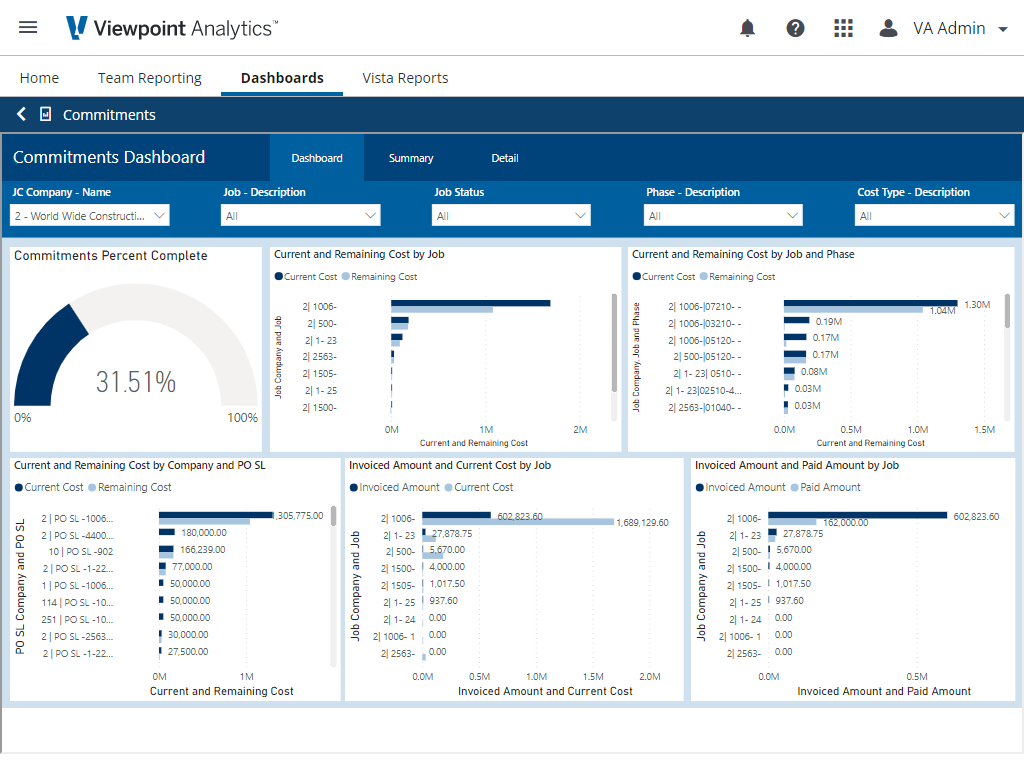Expand the VA Admin account dropdown
1024x768 pixels.
tap(1003, 29)
